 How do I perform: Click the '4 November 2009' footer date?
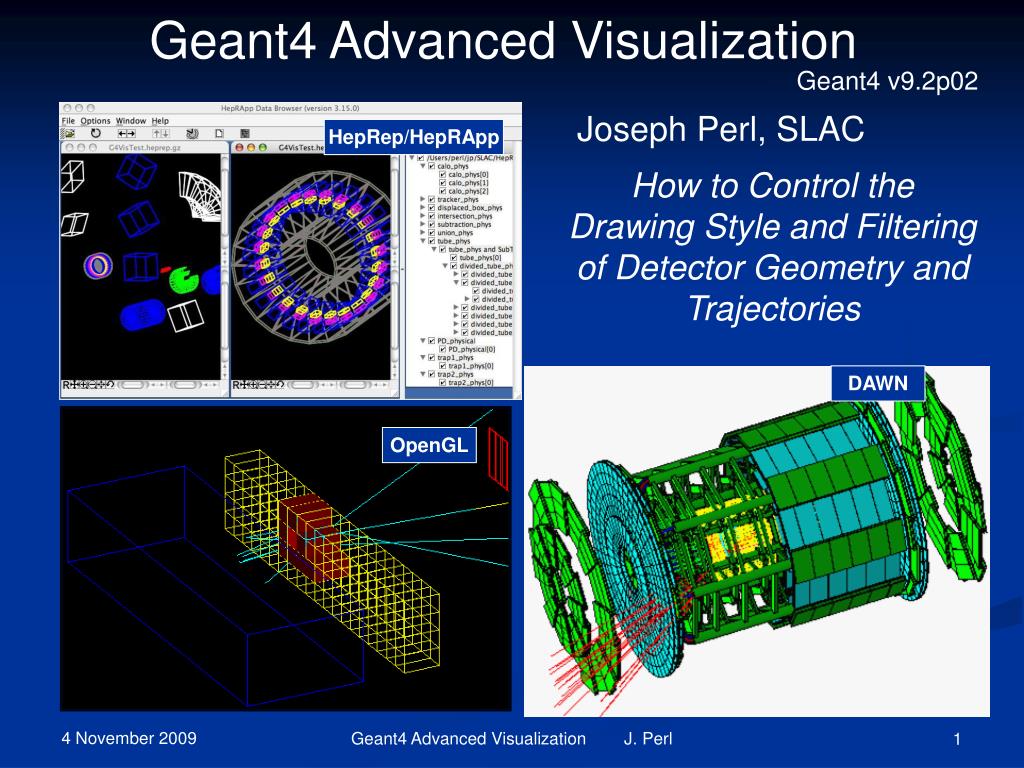click(129, 739)
